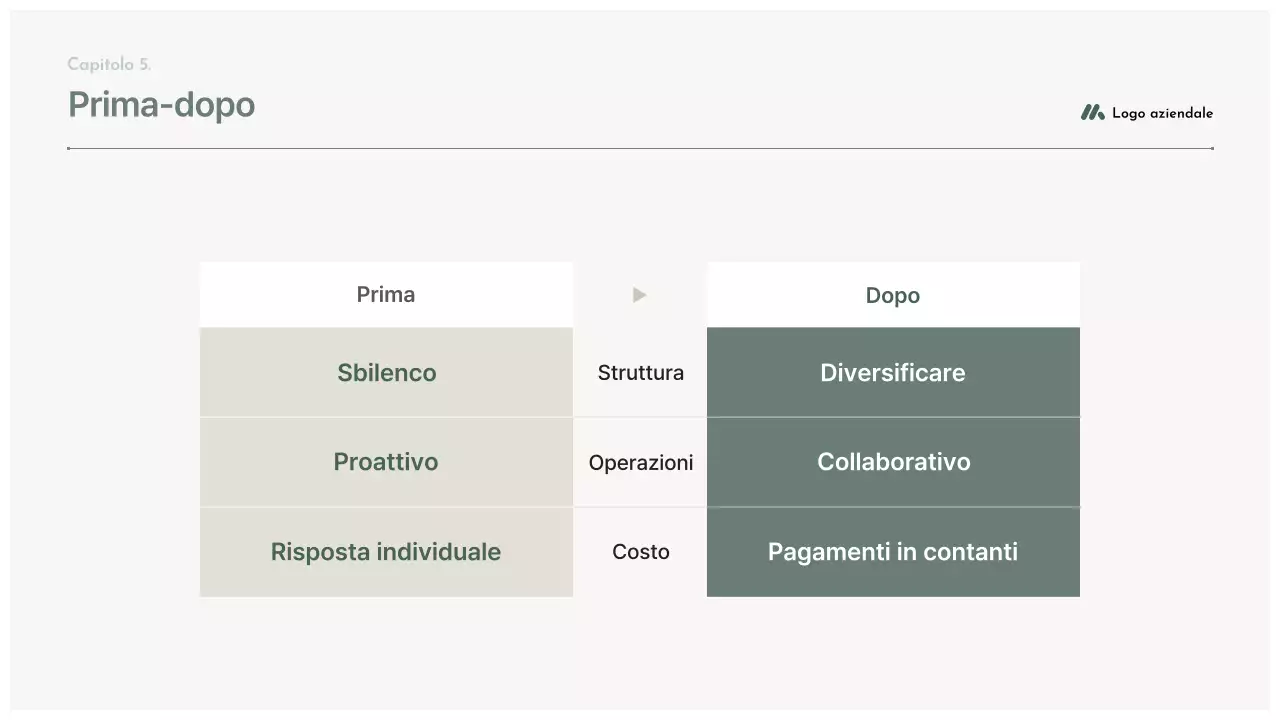Click the right endpoint of the title divider line
This screenshot has width=1280, height=720.
[1212, 148]
